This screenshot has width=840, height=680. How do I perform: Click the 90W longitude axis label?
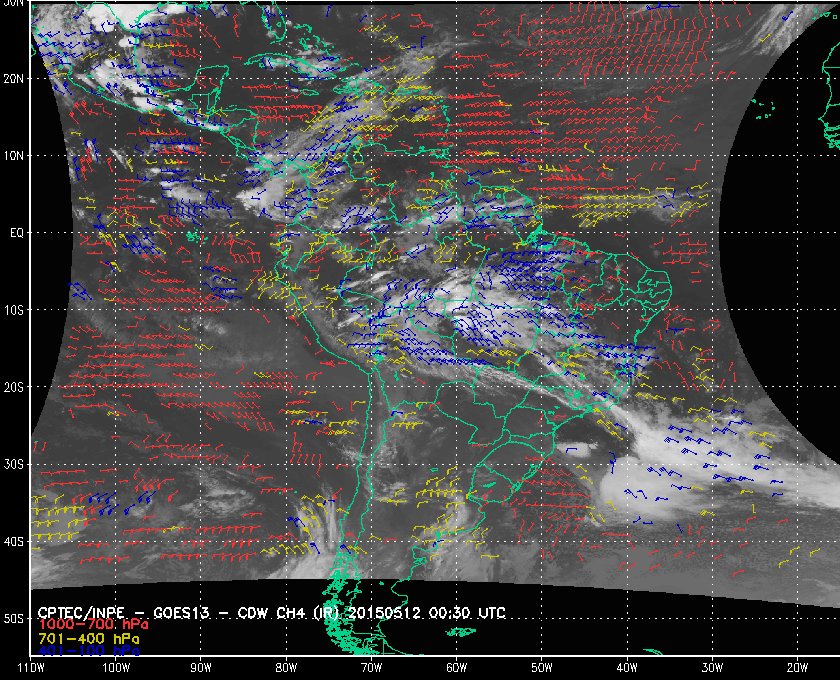pyautogui.click(x=201, y=668)
